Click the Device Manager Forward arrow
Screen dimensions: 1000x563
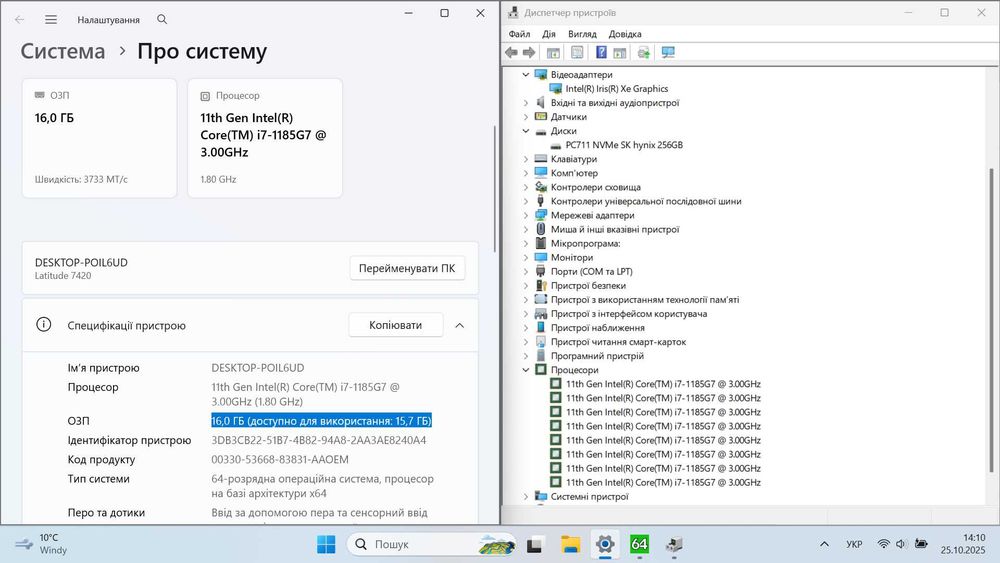tap(529, 52)
